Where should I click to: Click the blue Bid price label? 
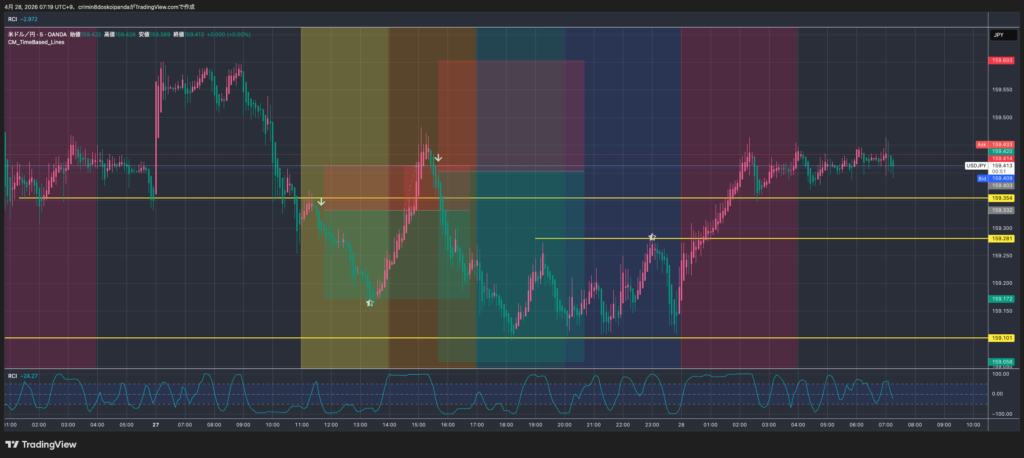[981, 178]
